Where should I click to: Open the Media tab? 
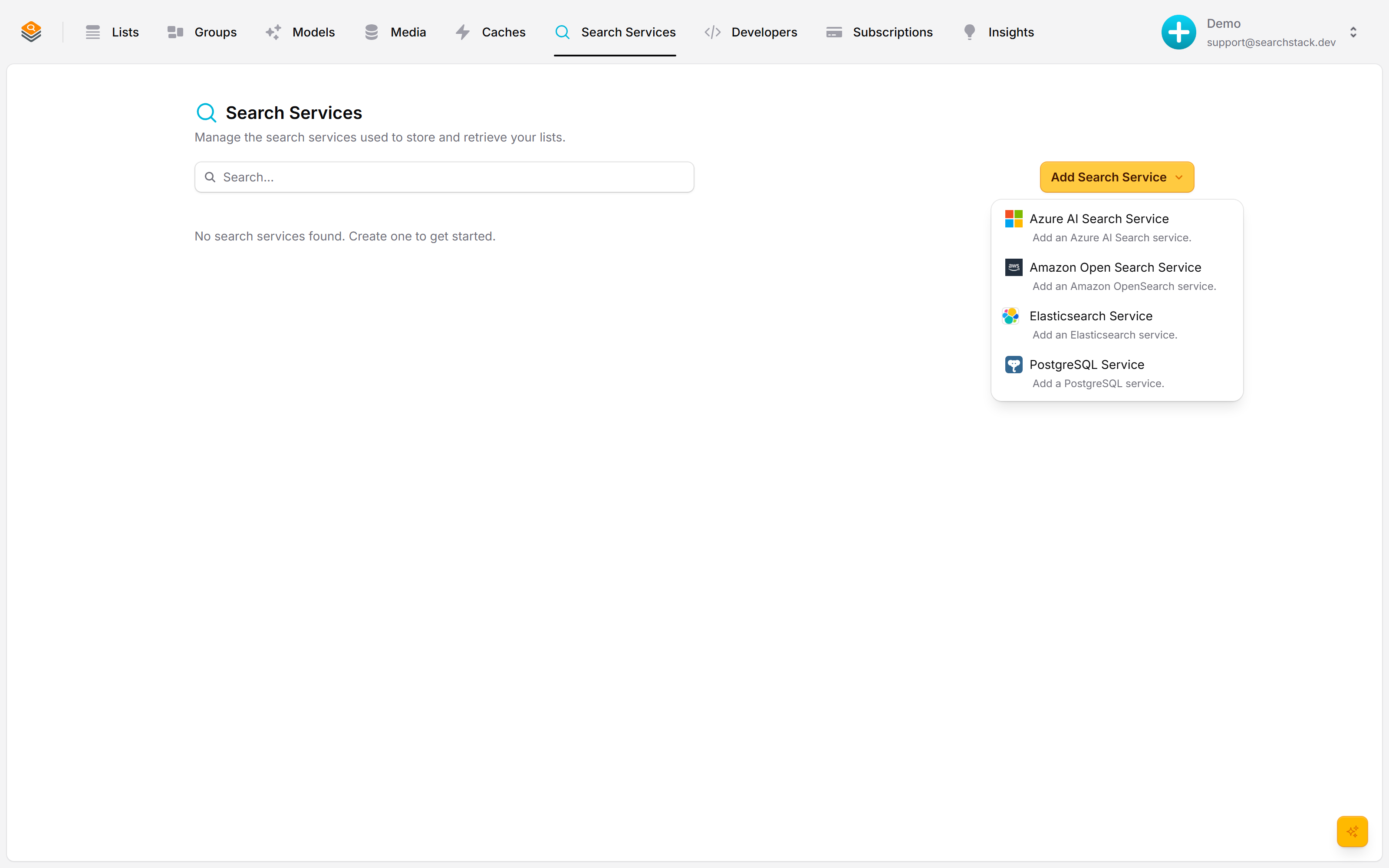click(395, 32)
